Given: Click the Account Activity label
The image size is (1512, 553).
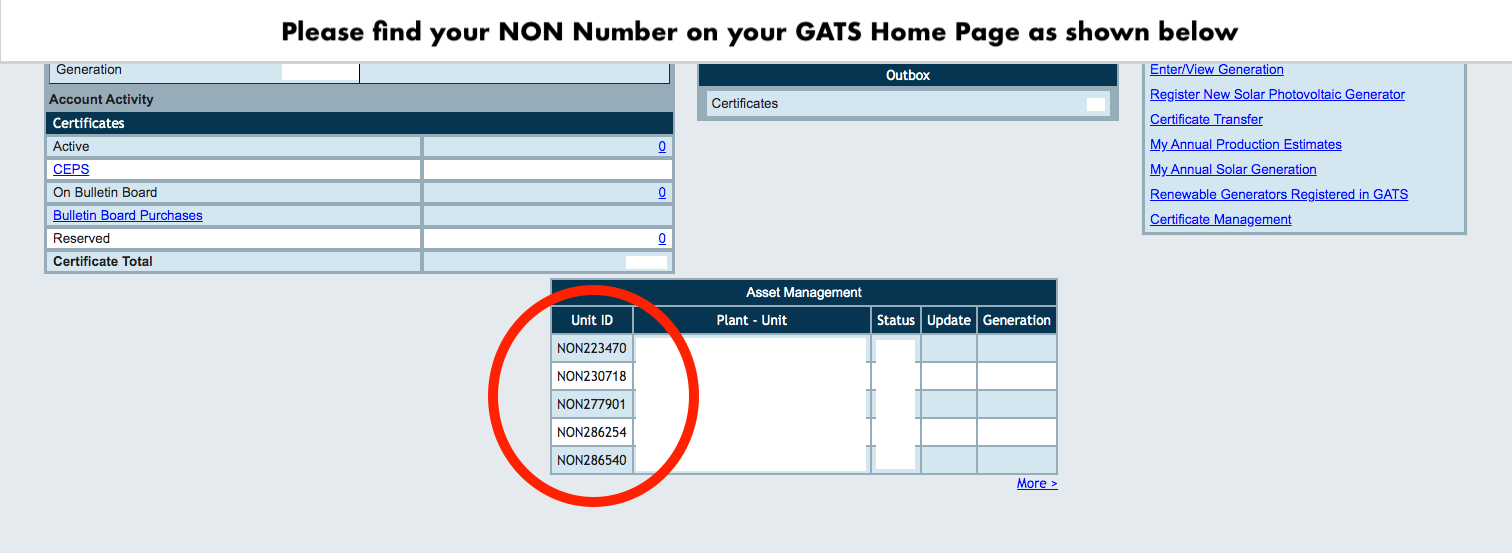Looking at the screenshot, I should pos(102,99).
